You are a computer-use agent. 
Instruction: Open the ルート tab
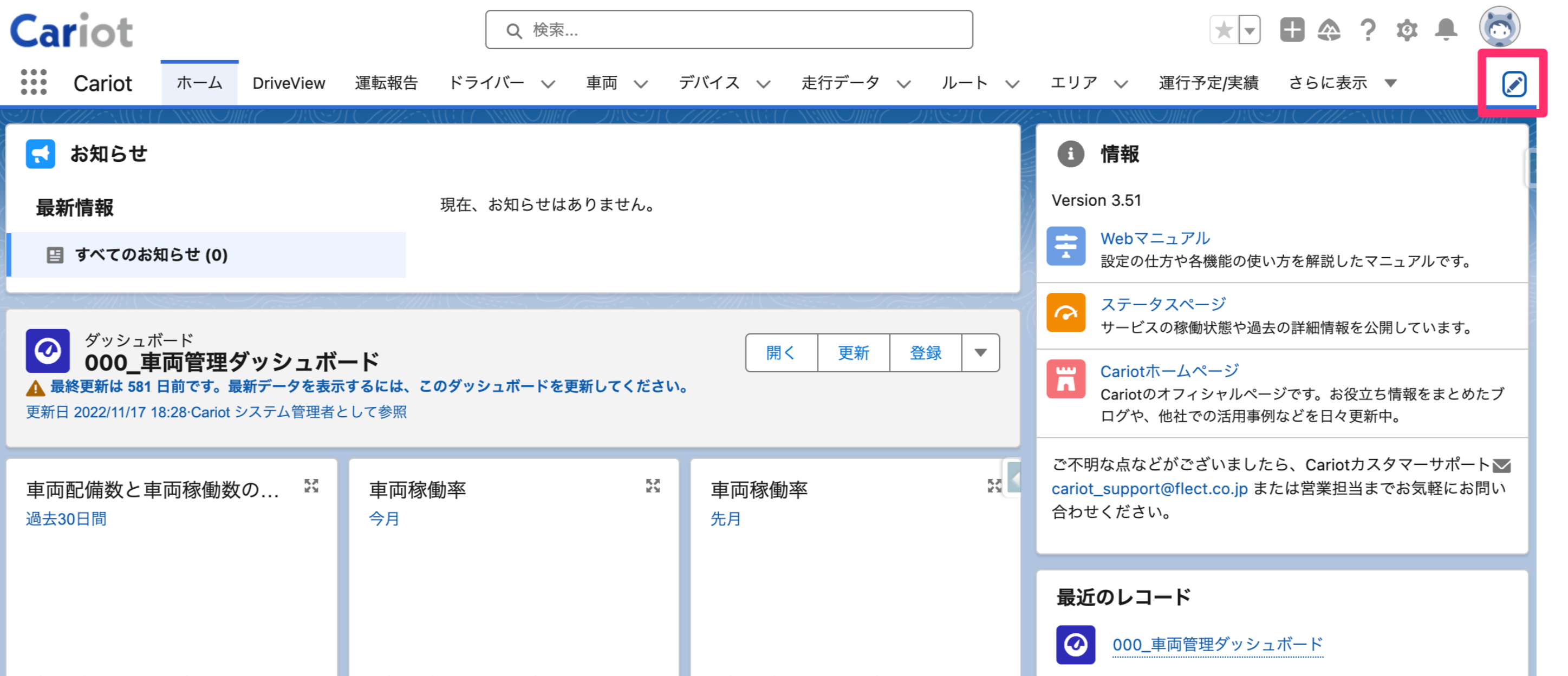tap(964, 83)
